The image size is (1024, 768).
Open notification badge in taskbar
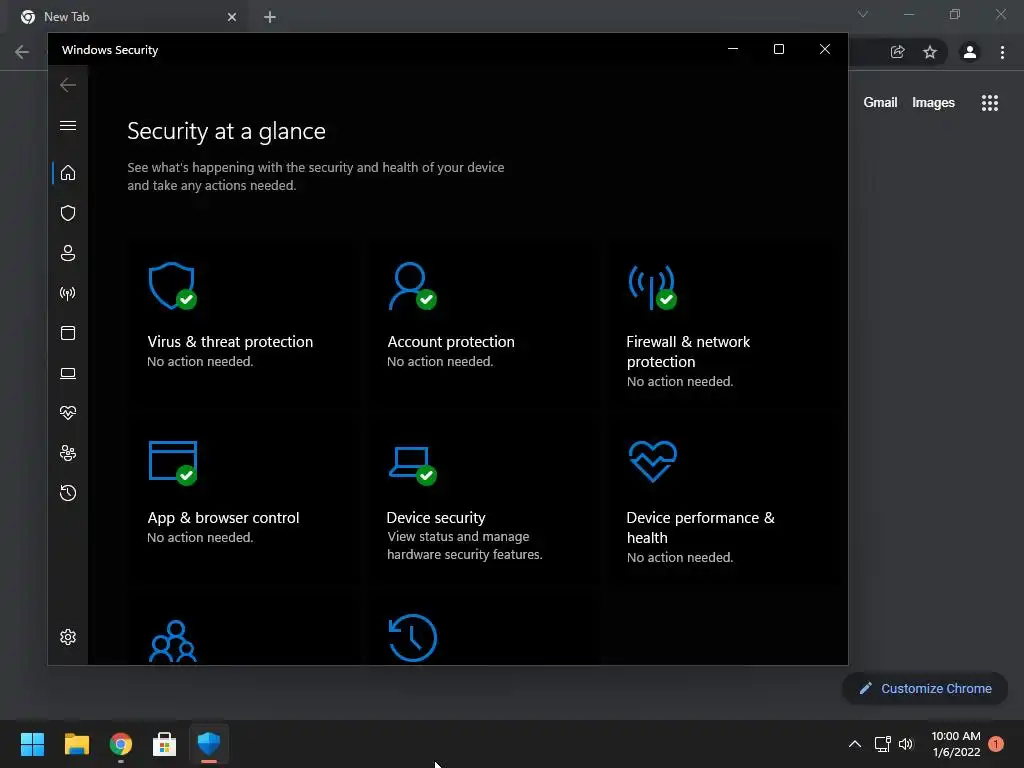[x=996, y=744]
